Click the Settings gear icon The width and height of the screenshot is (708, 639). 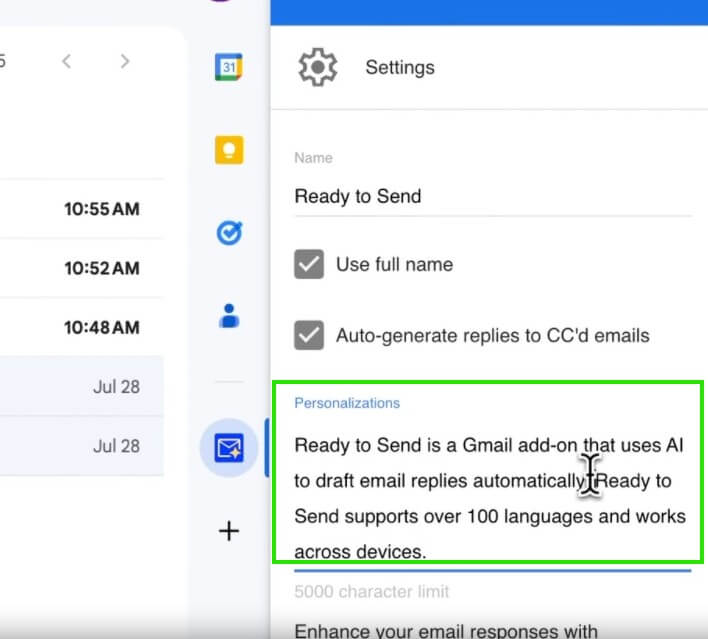(317, 67)
